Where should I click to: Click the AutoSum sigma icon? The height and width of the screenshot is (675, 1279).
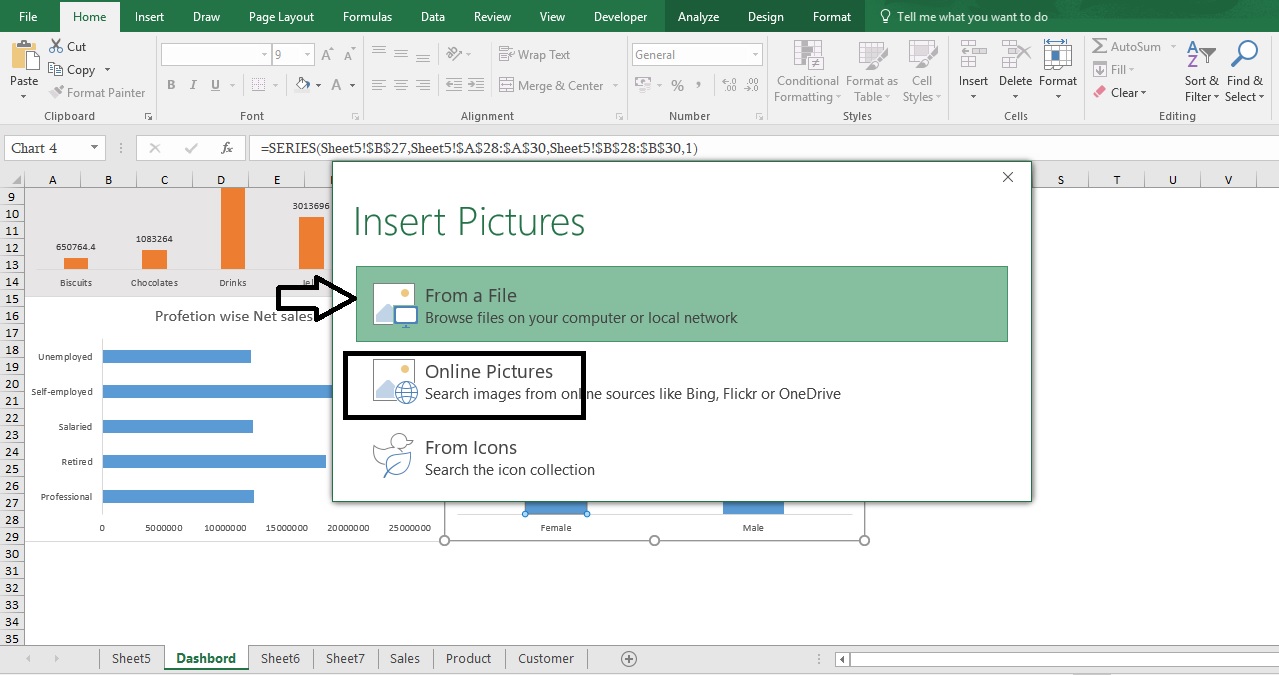pyautogui.click(x=1099, y=47)
